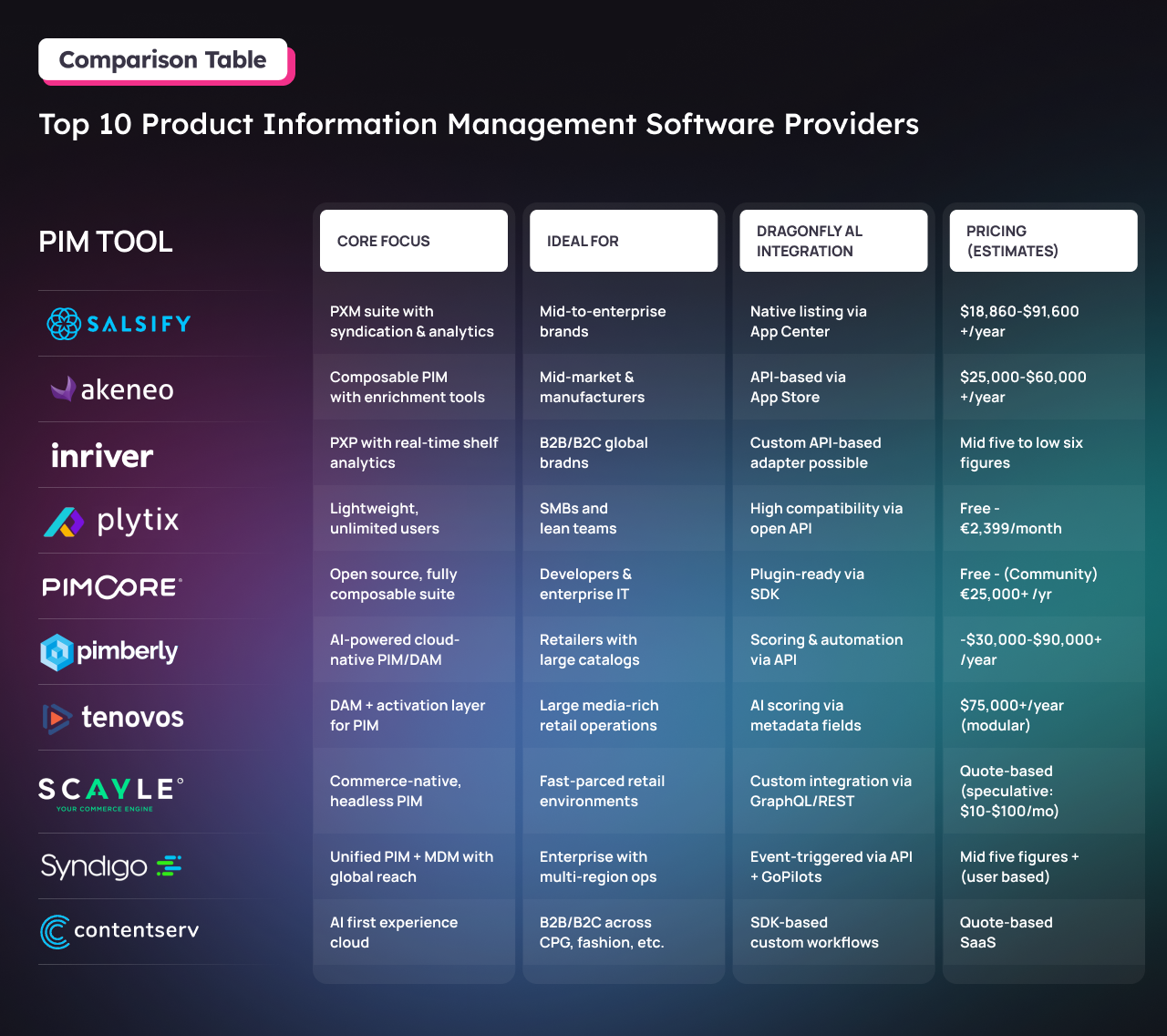Click 'Event-triggered via API + GoPilots' cell
This screenshot has width=1167, height=1036.
[x=831, y=867]
